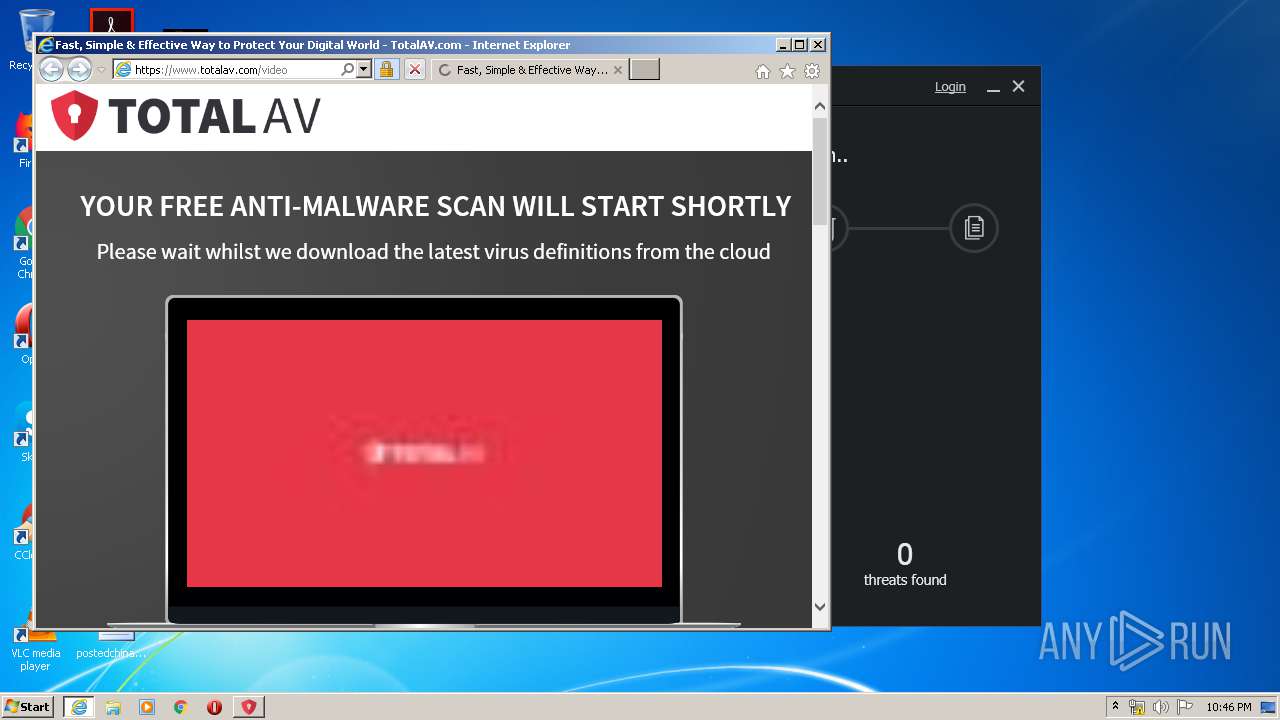Open the postedchina desktop file
The image size is (1280, 720).
point(111,645)
